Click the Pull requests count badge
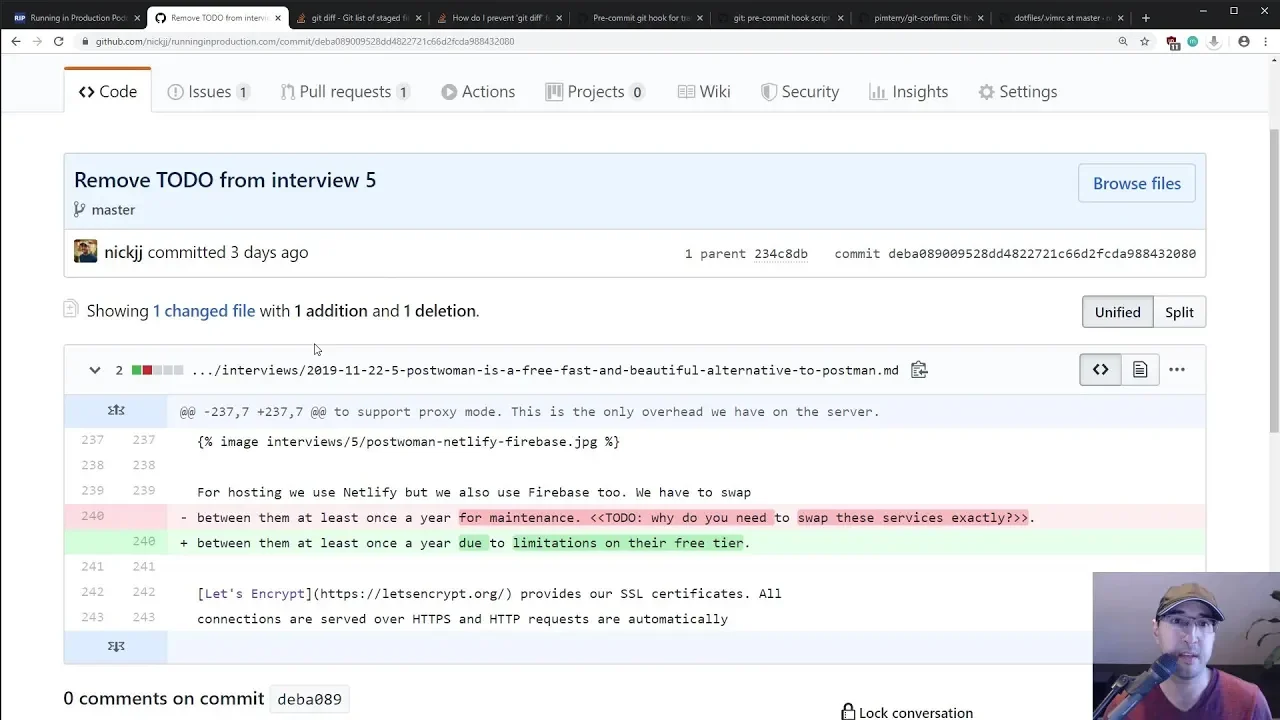Viewport: 1280px width, 720px height. 403,92
